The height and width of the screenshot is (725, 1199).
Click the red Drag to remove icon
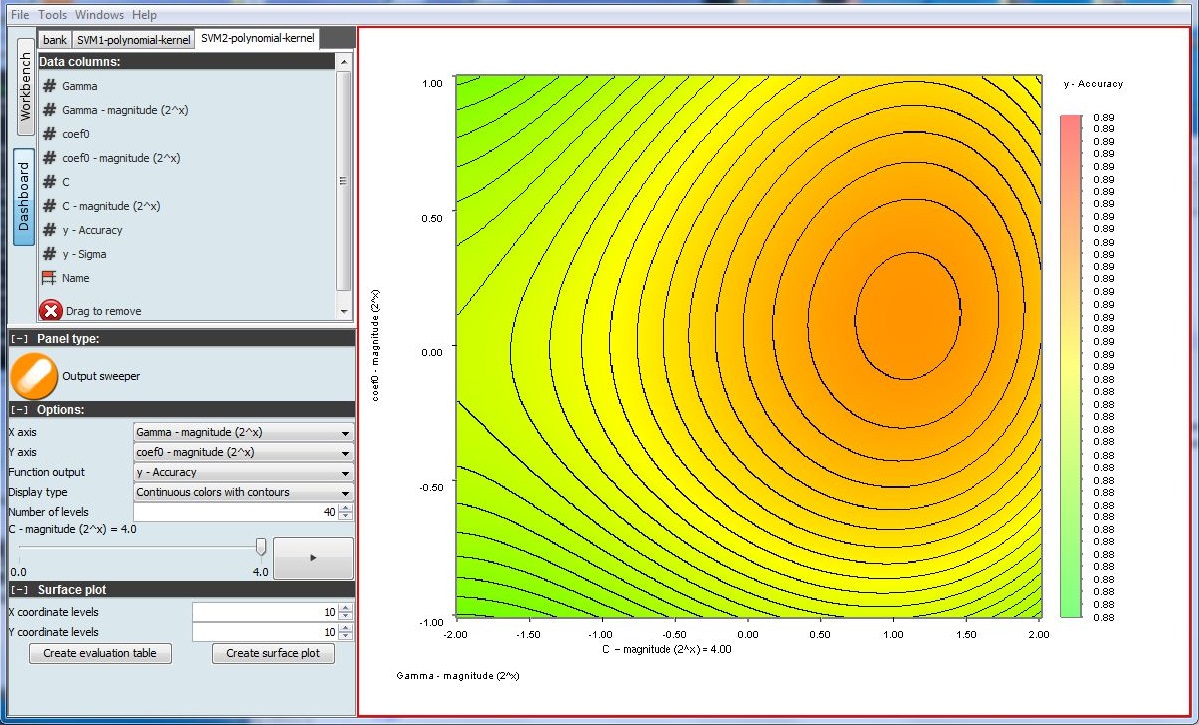click(x=50, y=311)
